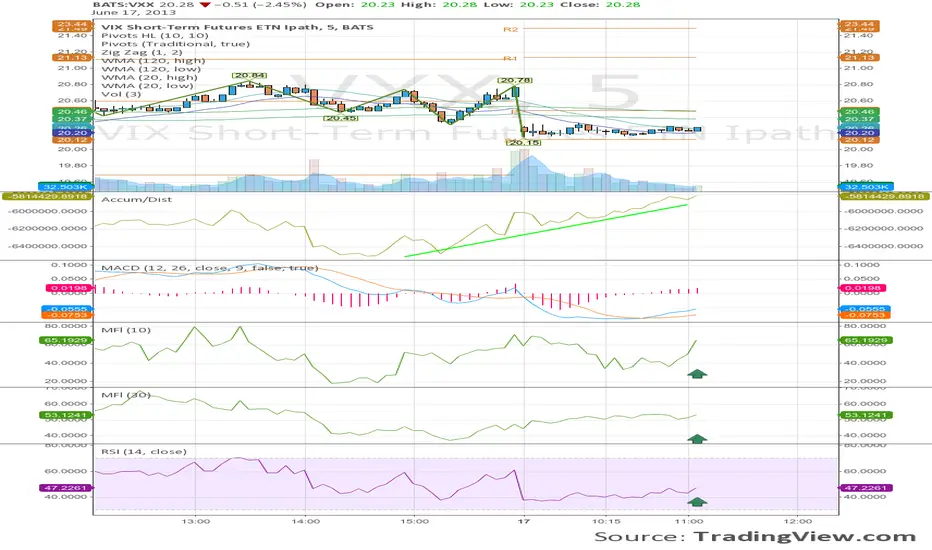The height and width of the screenshot is (550, 932).
Task: Click the 12:00 time axis label
Action: coord(797,521)
